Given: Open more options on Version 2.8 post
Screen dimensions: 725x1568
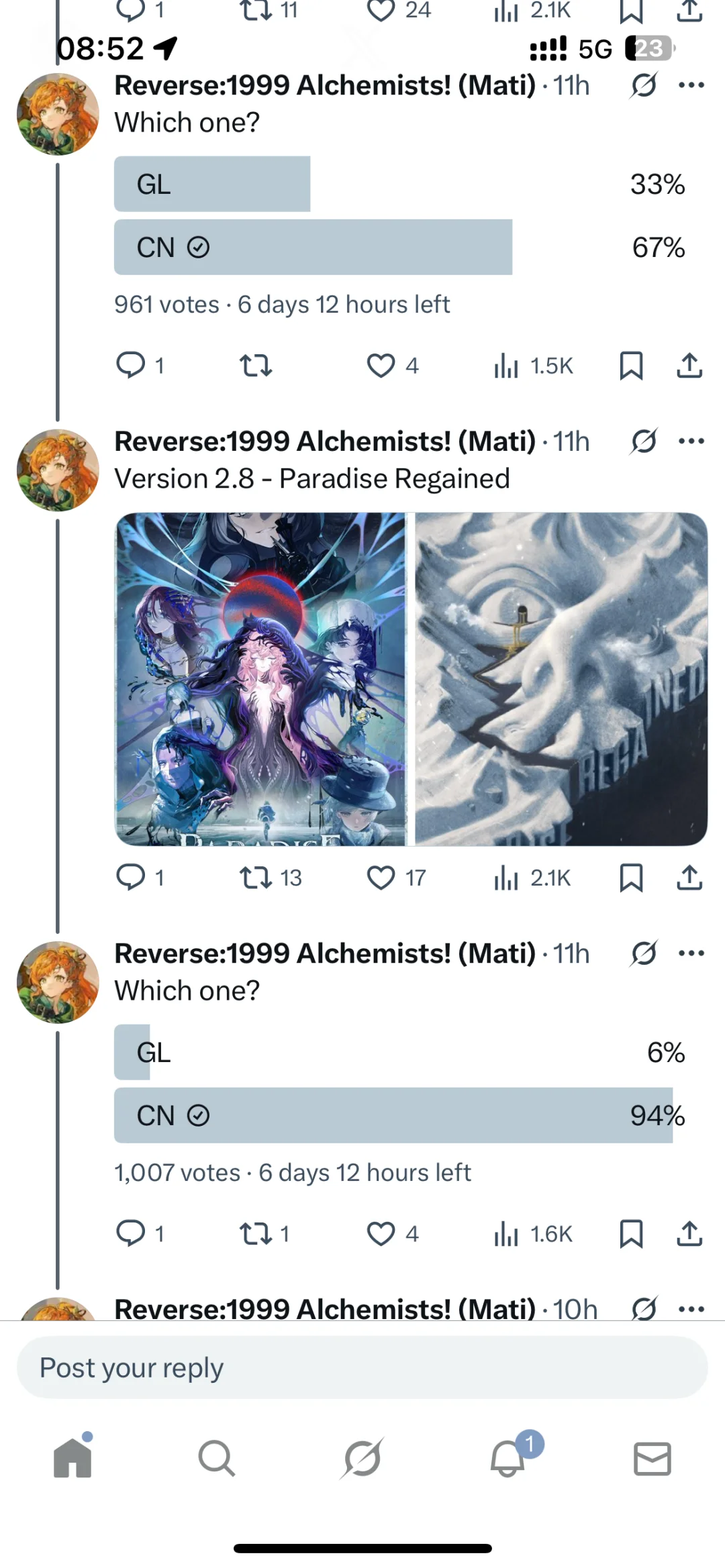Looking at the screenshot, I should [x=691, y=441].
